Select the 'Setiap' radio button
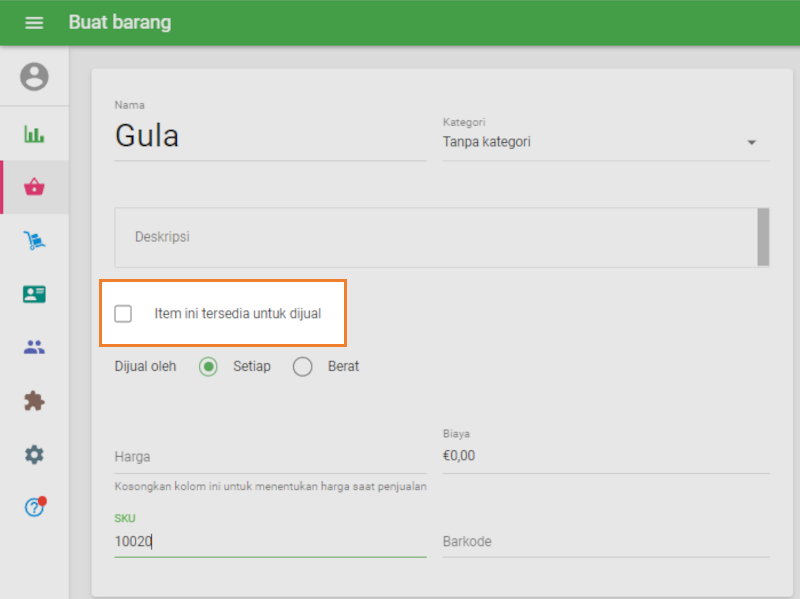Viewport: 800px width, 599px height. point(208,366)
